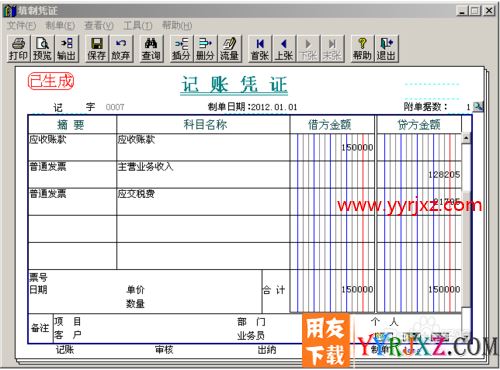Click the 附单据数 value field
The width and height of the screenshot is (500, 370).
pos(468,107)
